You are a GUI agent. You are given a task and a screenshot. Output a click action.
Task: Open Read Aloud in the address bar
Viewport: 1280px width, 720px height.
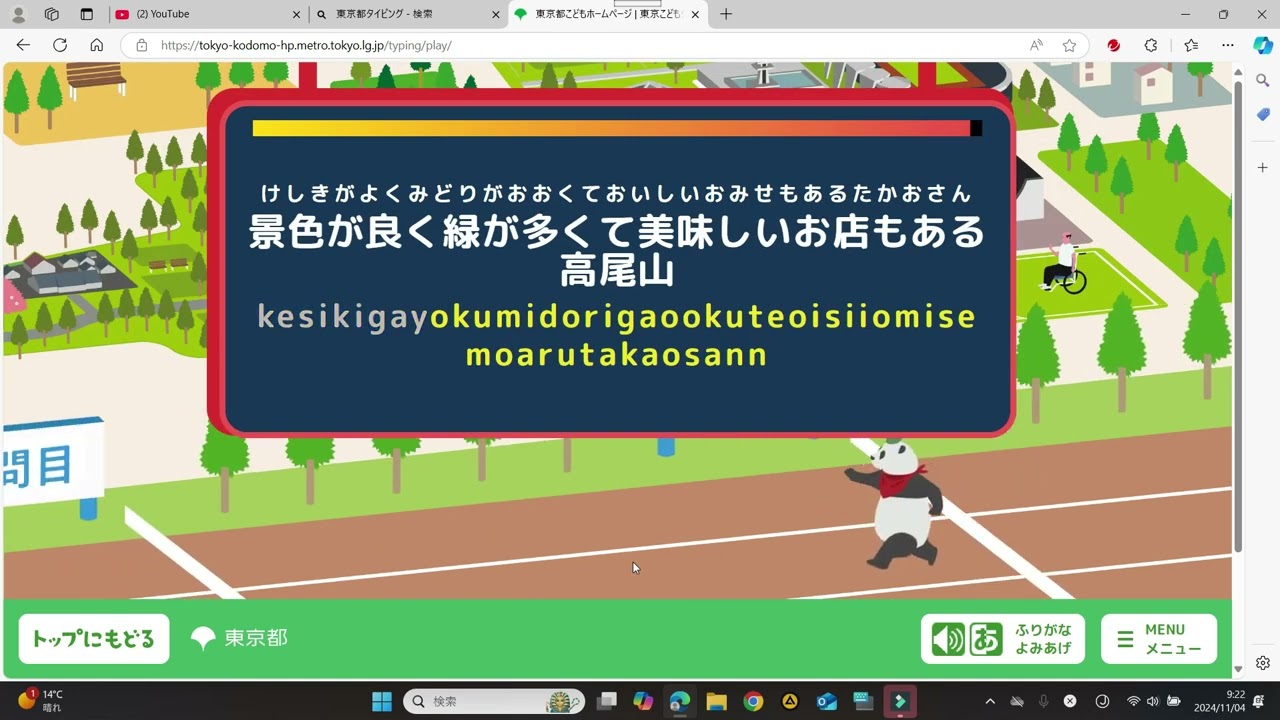point(1036,45)
